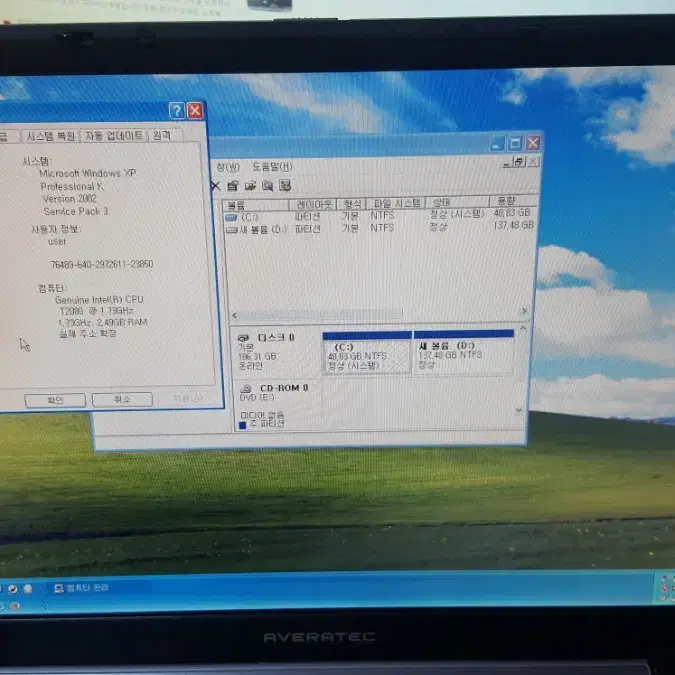Click the 137,48 GB capacity cell
675x675 pixels.
[514, 225]
